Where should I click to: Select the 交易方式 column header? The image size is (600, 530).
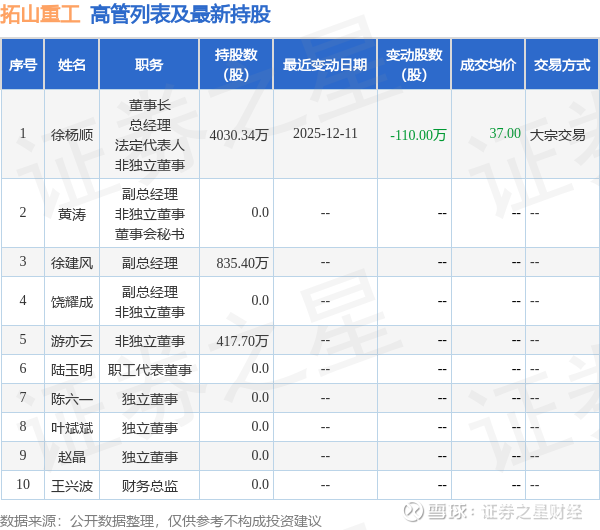[562, 64]
